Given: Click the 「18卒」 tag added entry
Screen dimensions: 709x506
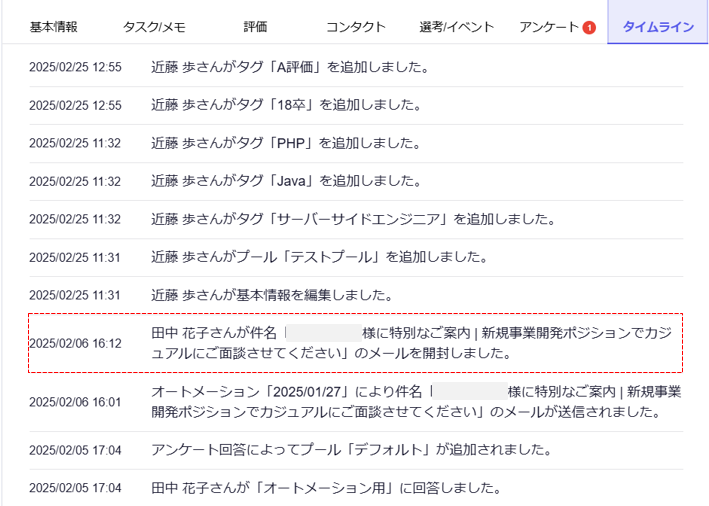Looking at the screenshot, I should (286, 105).
